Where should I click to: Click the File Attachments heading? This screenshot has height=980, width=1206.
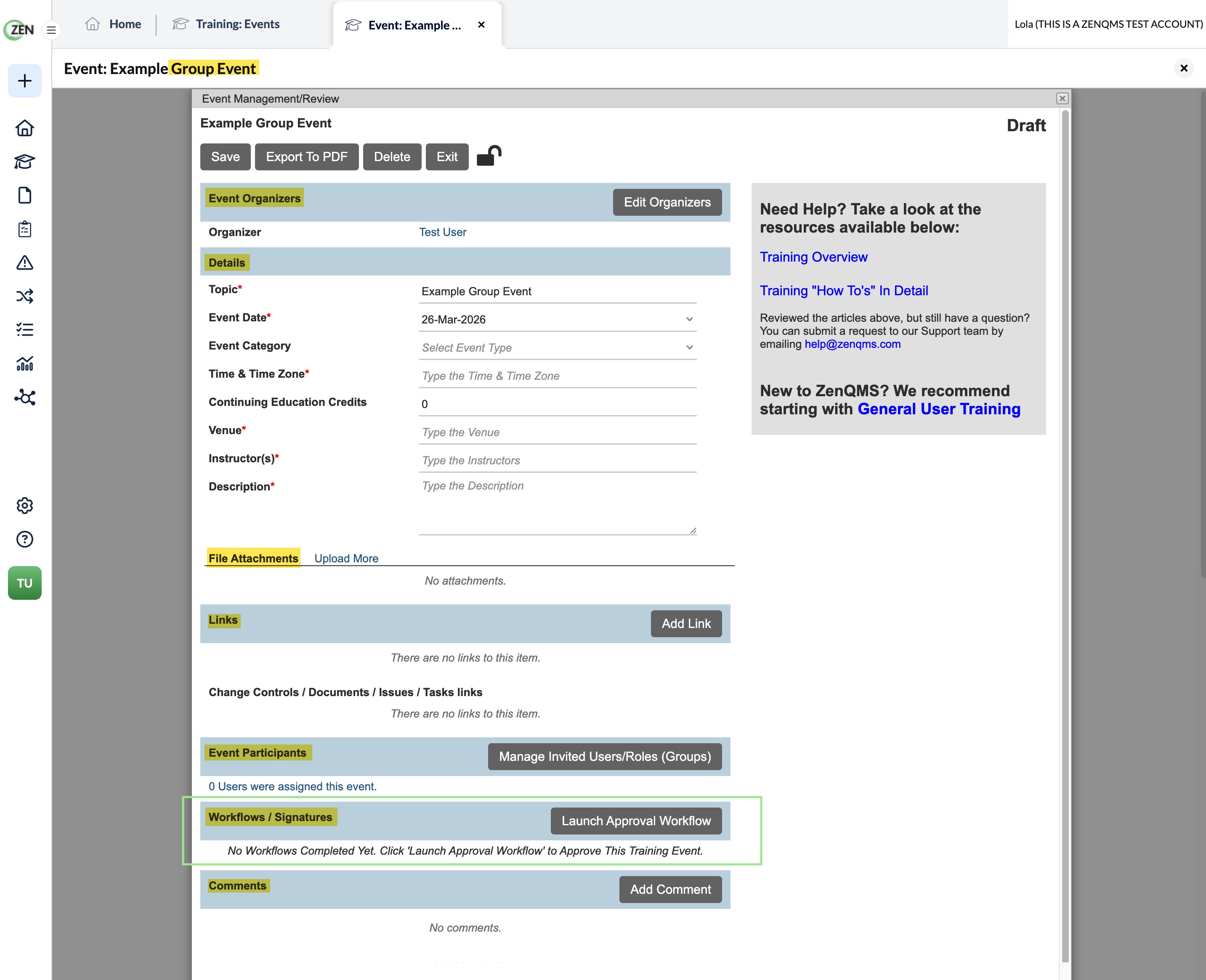tap(253, 558)
